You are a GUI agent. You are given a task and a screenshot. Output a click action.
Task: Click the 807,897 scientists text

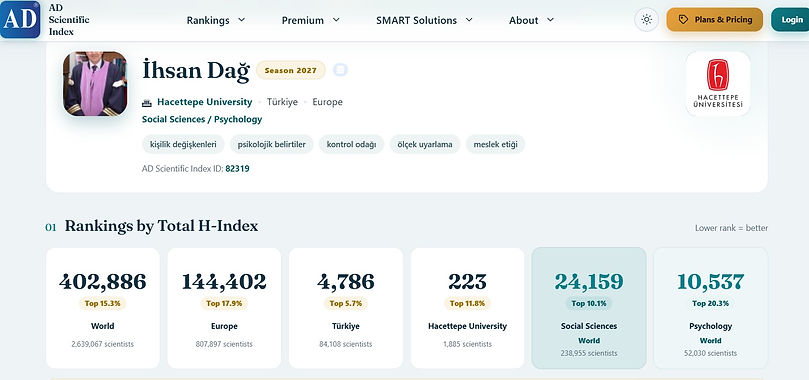(x=224, y=344)
